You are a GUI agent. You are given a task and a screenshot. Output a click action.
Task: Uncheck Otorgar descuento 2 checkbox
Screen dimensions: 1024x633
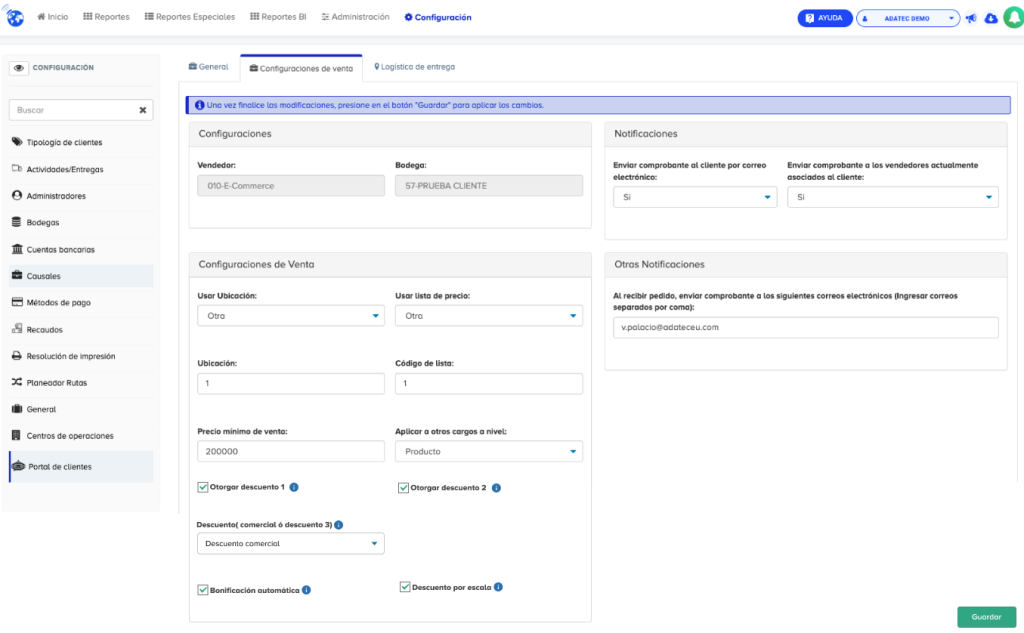click(404, 488)
